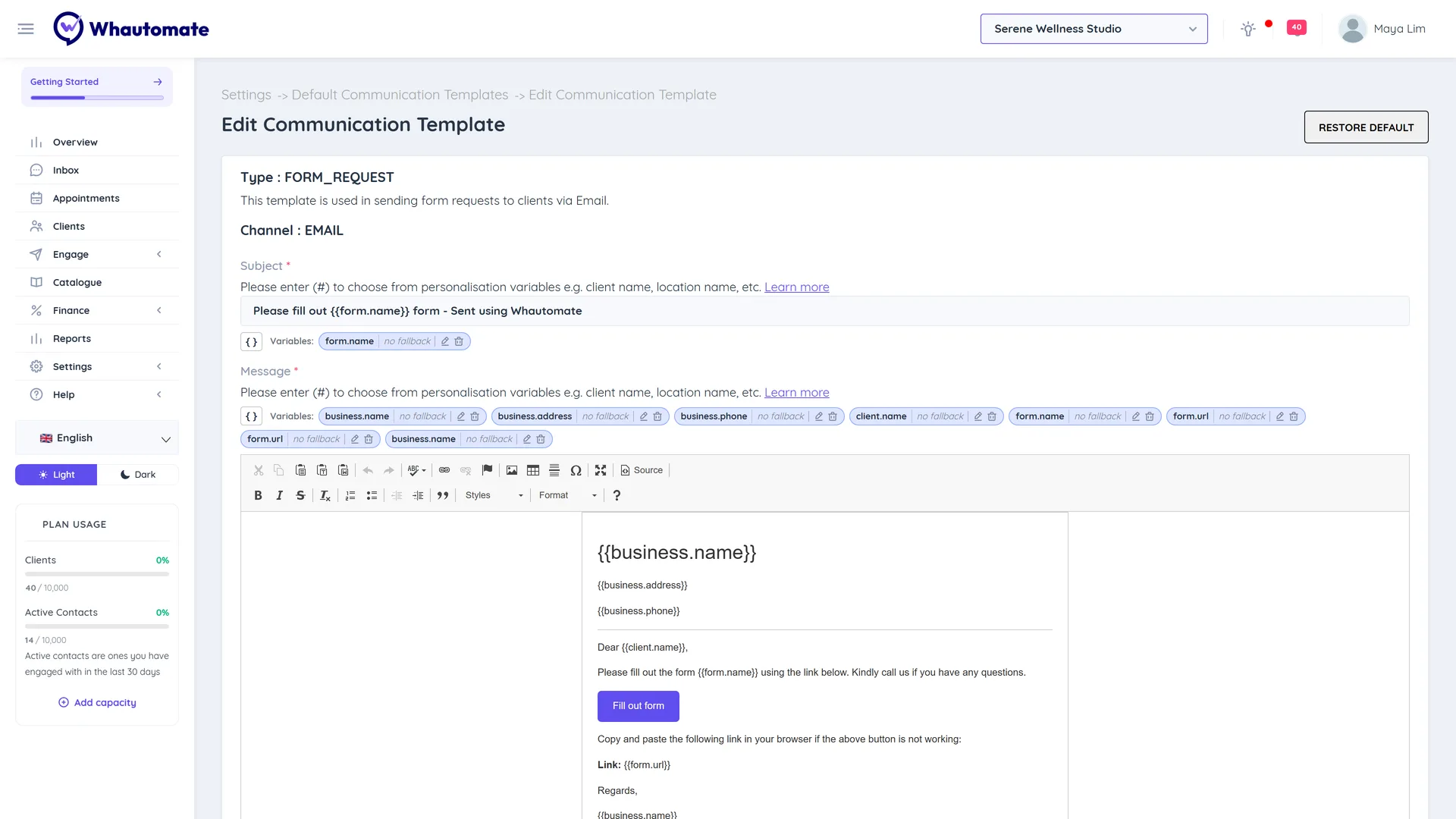Insert special character omega icon
The width and height of the screenshot is (1456, 819).
[x=576, y=470]
